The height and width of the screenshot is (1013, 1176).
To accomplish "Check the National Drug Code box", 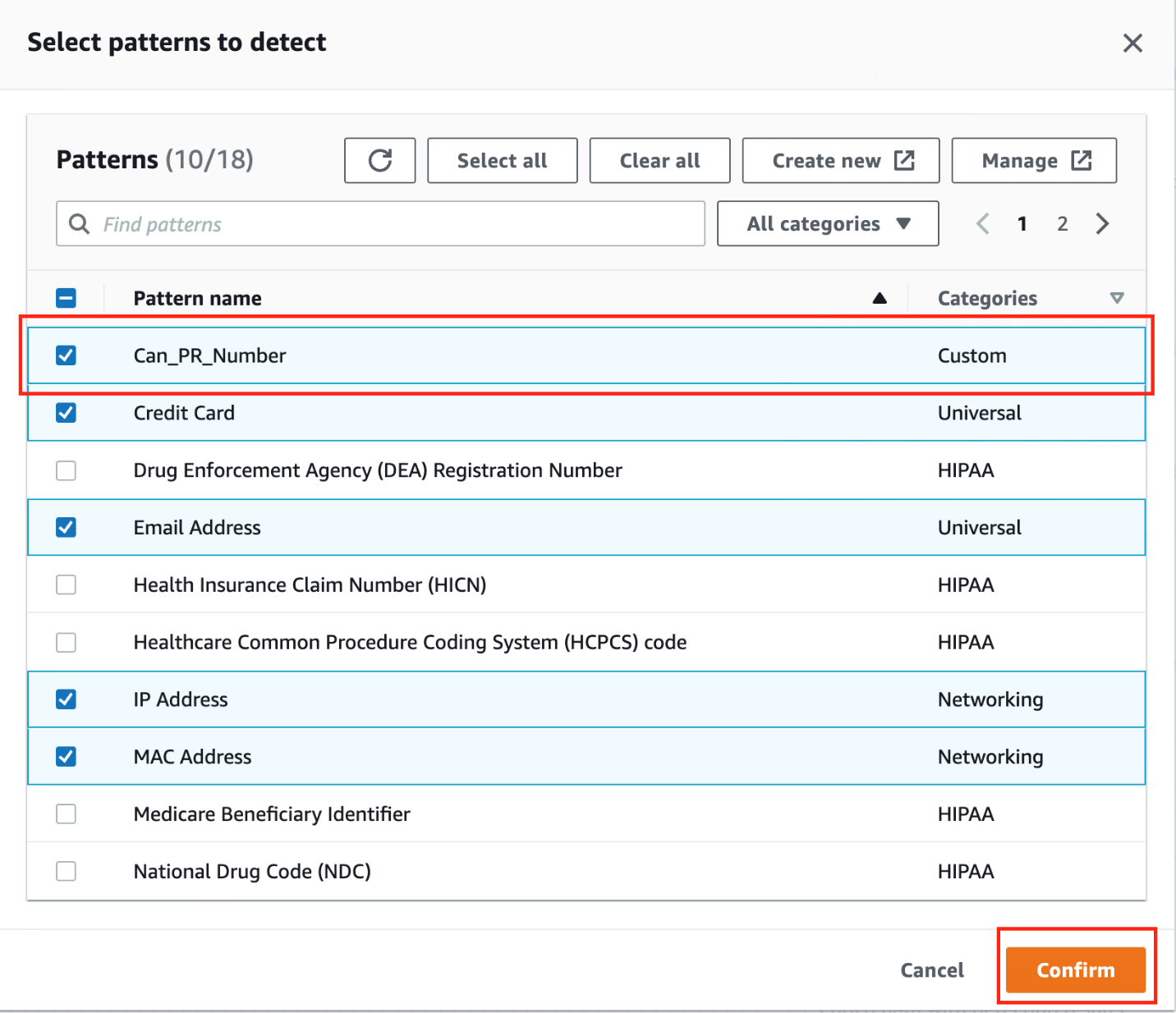I will point(66,871).
